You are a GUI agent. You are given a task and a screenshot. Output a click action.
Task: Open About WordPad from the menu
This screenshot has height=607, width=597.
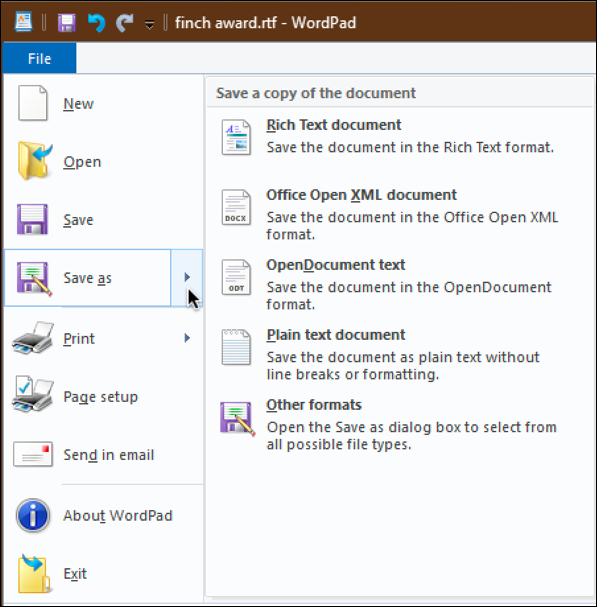[103, 516]
